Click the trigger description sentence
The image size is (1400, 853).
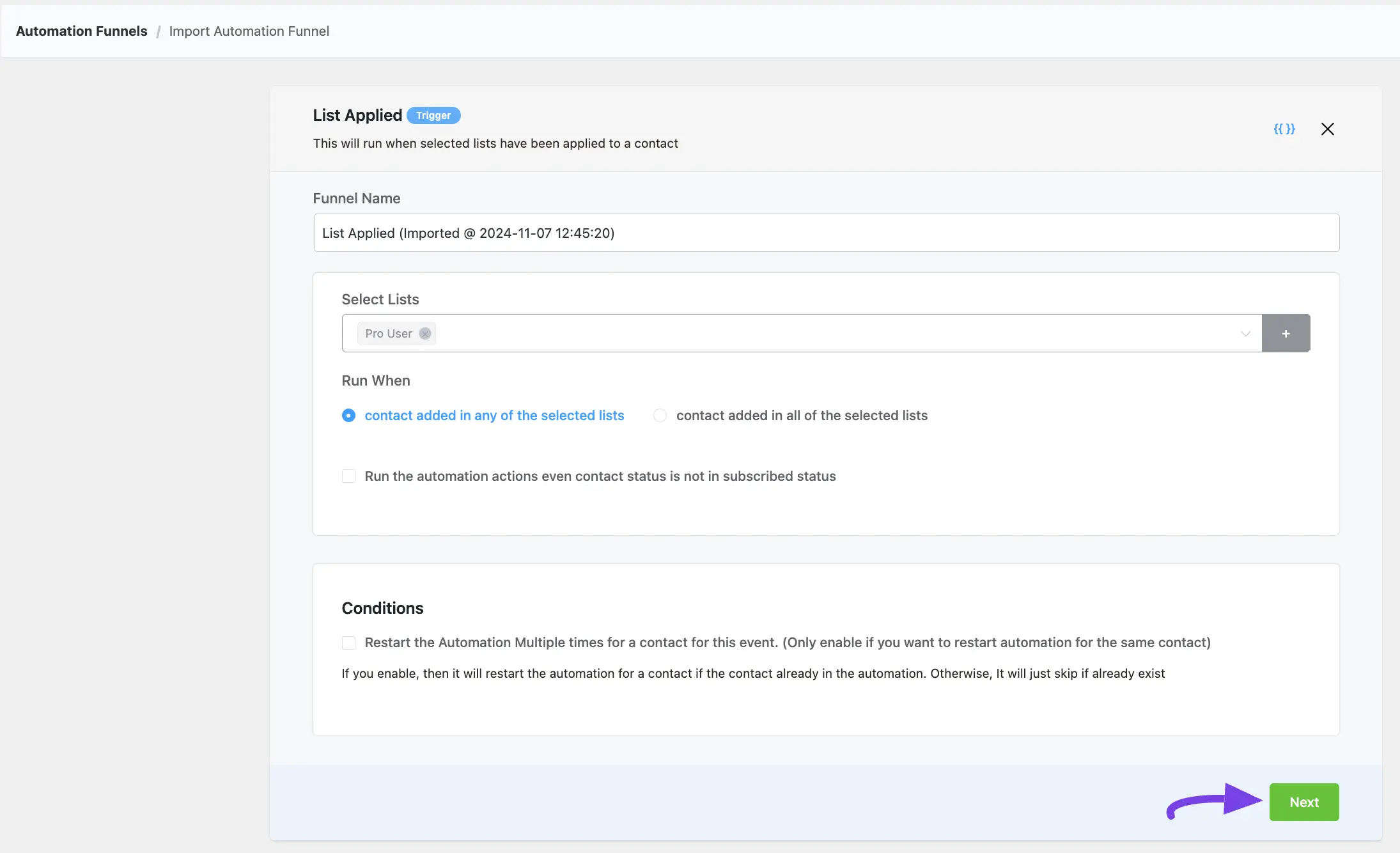[495, 143]
